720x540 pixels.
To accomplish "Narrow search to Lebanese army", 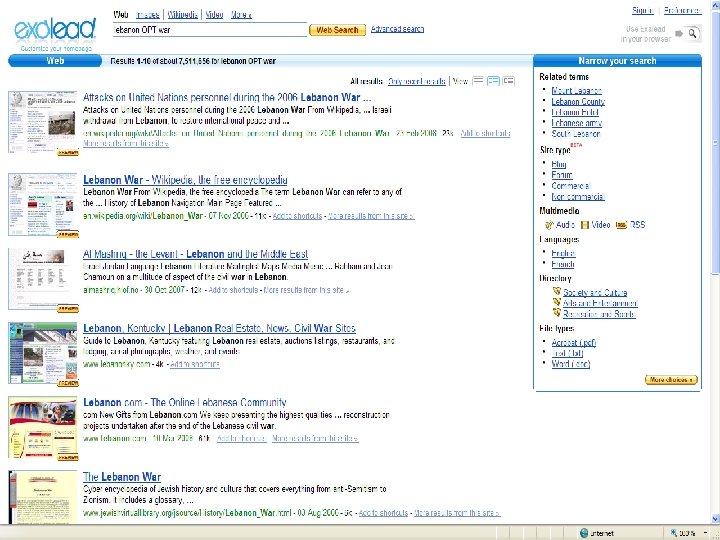I will (576, 123).
